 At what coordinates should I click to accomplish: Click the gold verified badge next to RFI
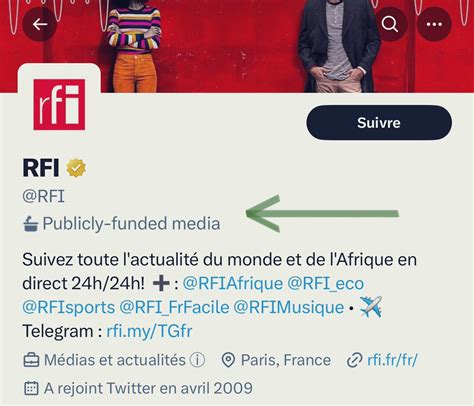[76, 168]
